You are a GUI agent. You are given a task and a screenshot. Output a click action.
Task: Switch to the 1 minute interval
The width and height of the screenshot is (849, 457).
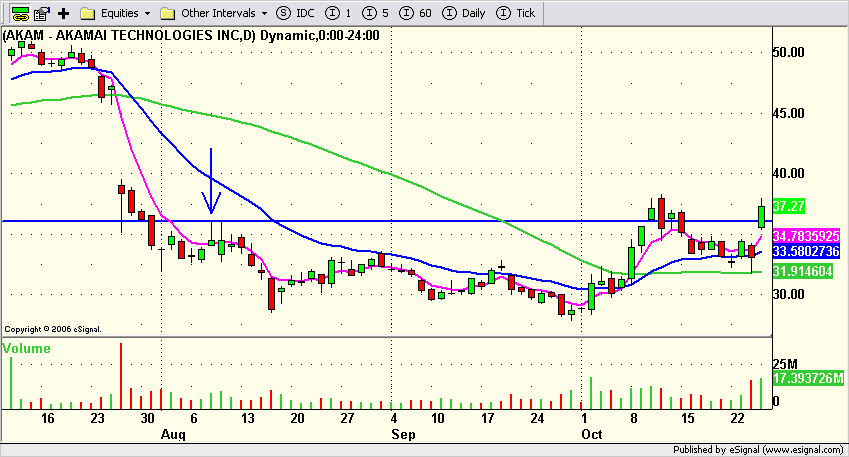pyautogui.click(x=338, y=13)
